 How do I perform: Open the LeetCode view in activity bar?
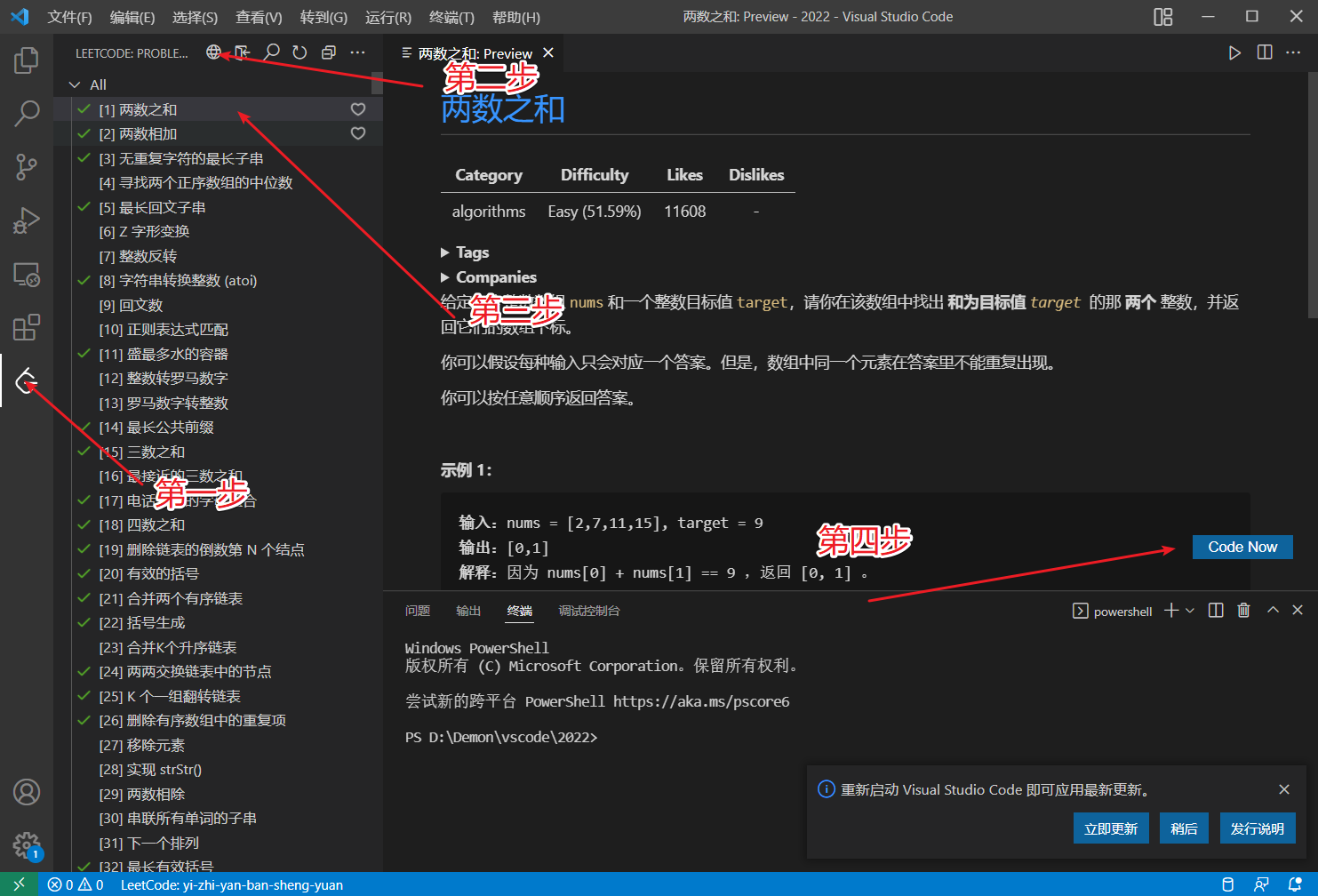27,380
